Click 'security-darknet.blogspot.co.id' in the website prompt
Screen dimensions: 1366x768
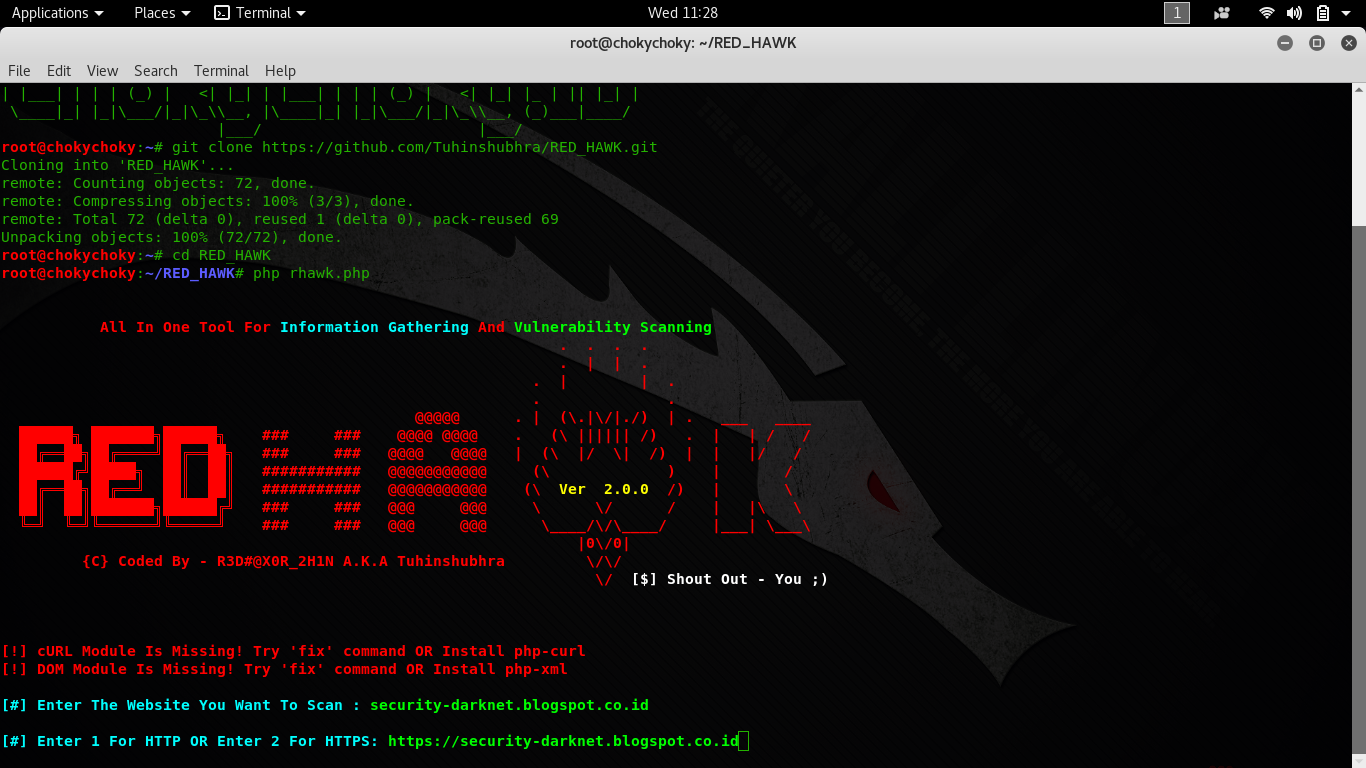tap(509, 705)
